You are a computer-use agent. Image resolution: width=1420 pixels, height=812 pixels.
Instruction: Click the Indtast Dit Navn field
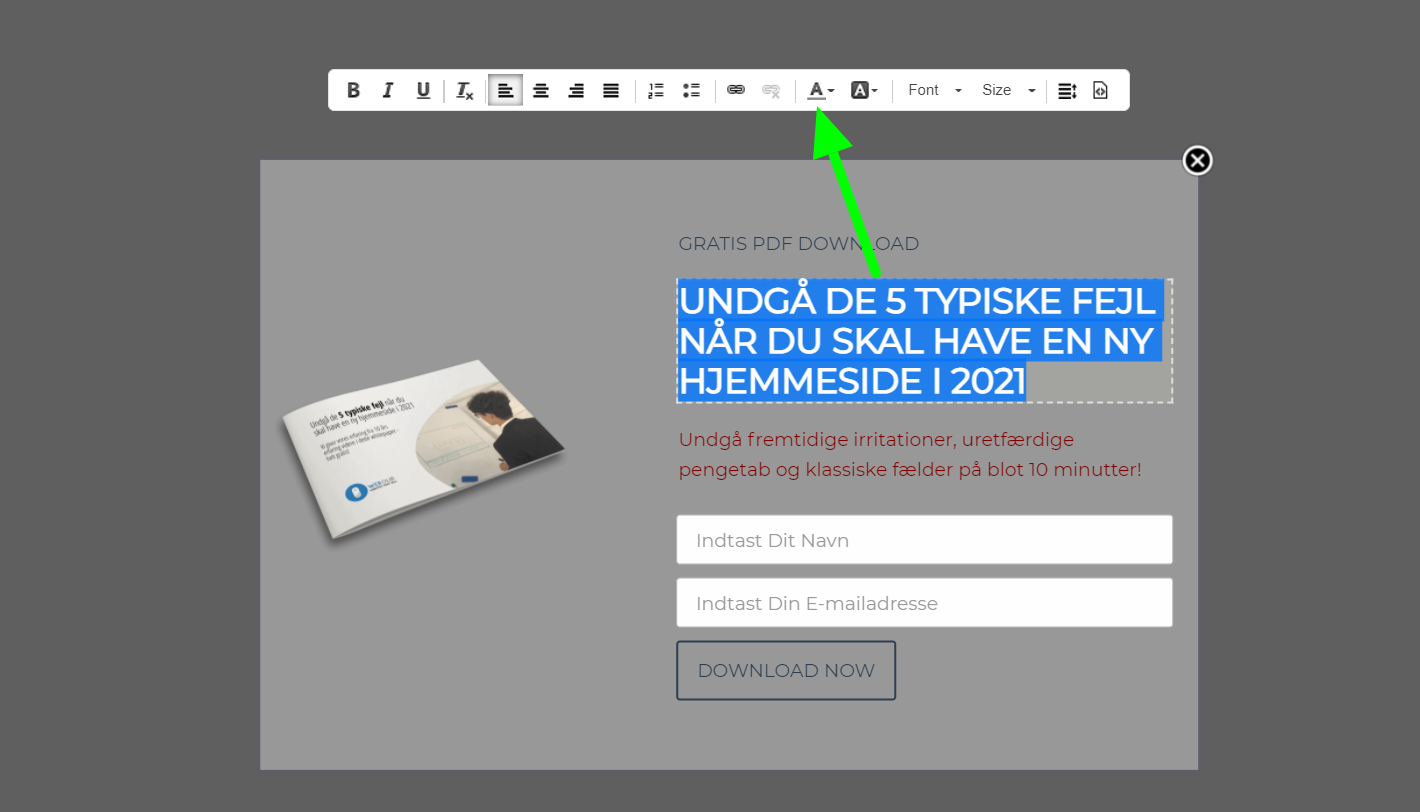[x=924, y=540]
